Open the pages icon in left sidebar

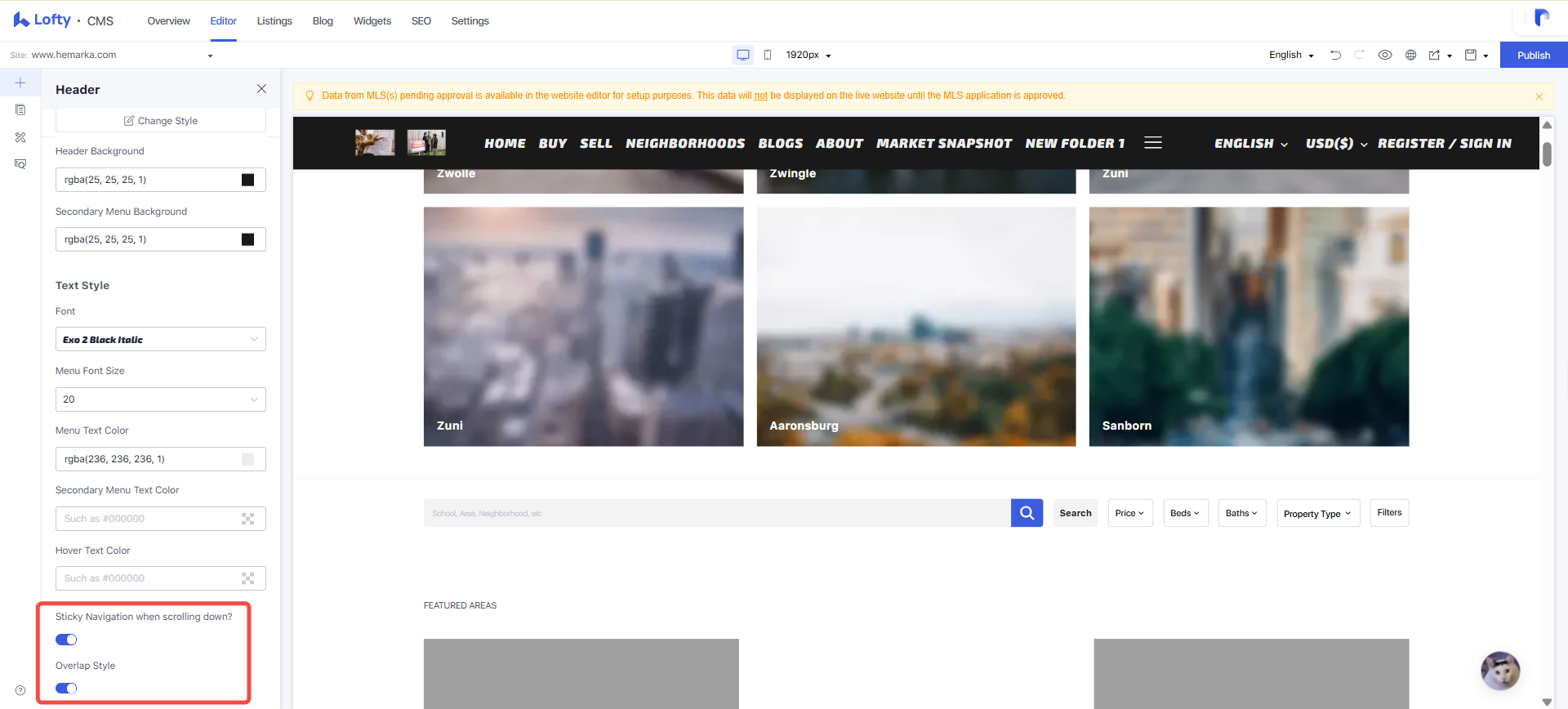point(20,109)
